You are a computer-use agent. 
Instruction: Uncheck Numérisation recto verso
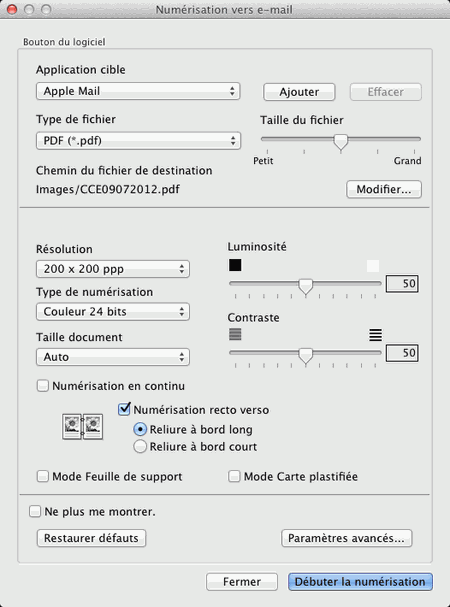tap(124, 409)
